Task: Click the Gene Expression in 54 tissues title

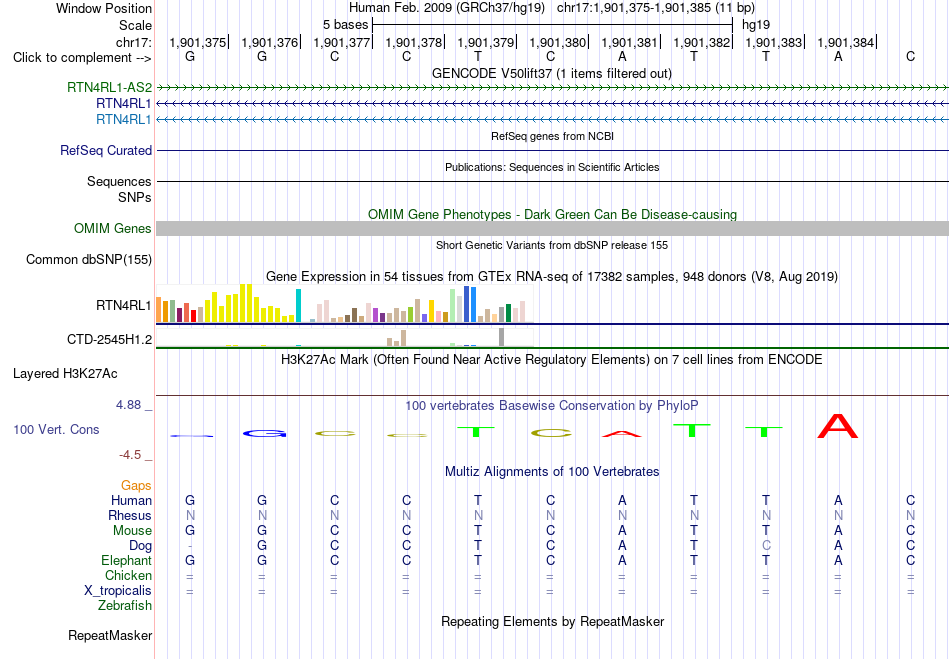Action: 552,277
